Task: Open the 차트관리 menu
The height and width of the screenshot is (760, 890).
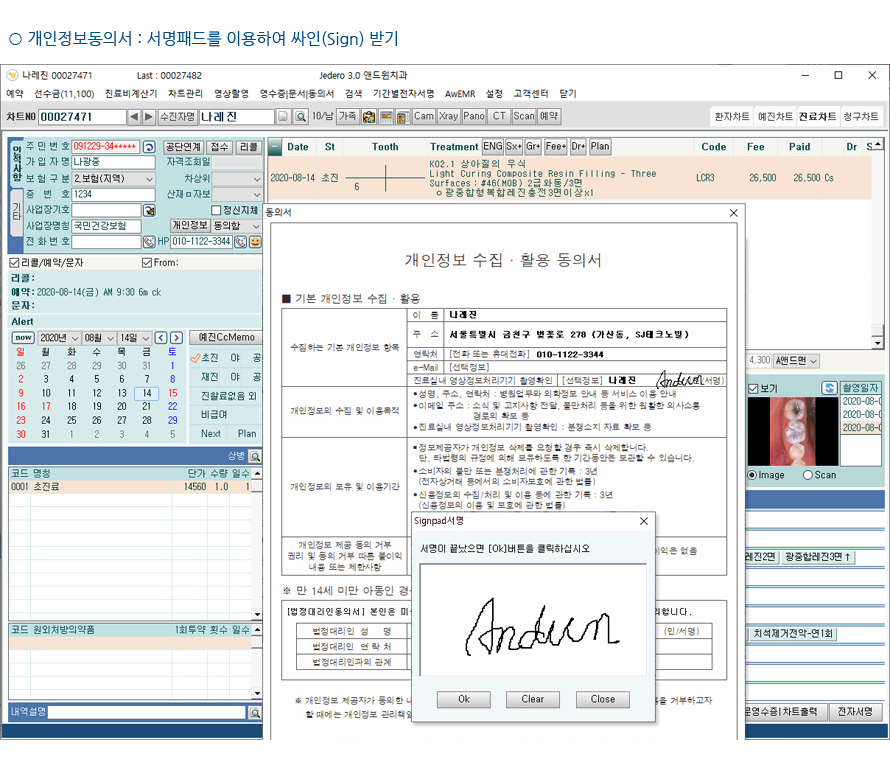Action: tap(185, 93)
